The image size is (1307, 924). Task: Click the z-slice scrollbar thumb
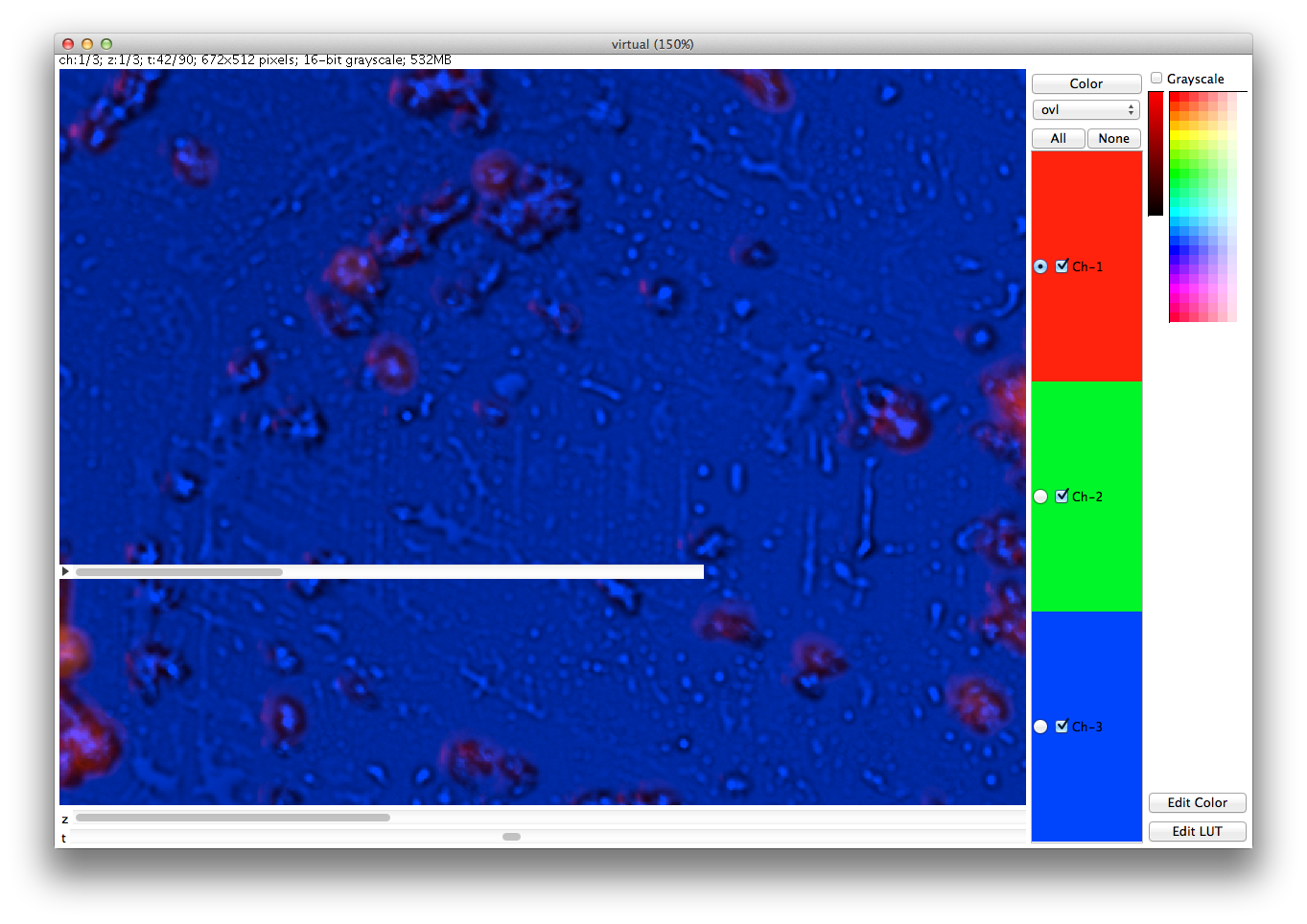pyautogui.click(x=233, y=818)
